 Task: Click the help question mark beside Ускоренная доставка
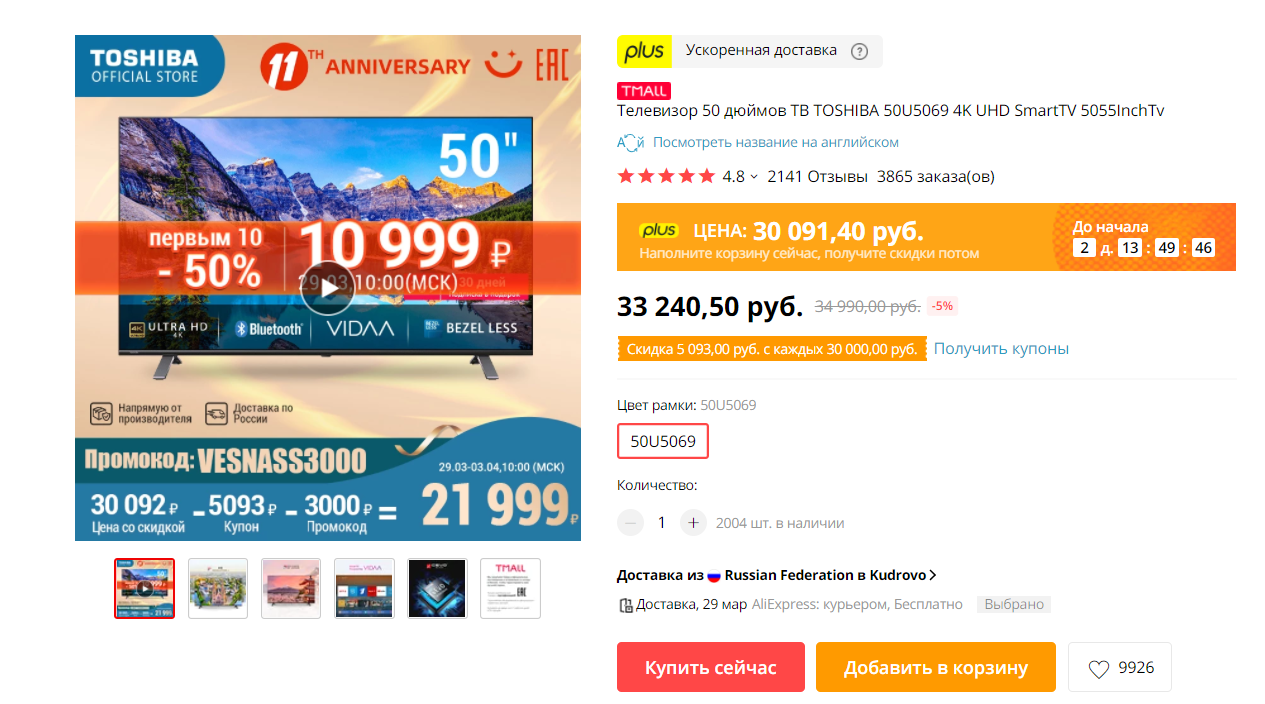(x=859, y=51)
